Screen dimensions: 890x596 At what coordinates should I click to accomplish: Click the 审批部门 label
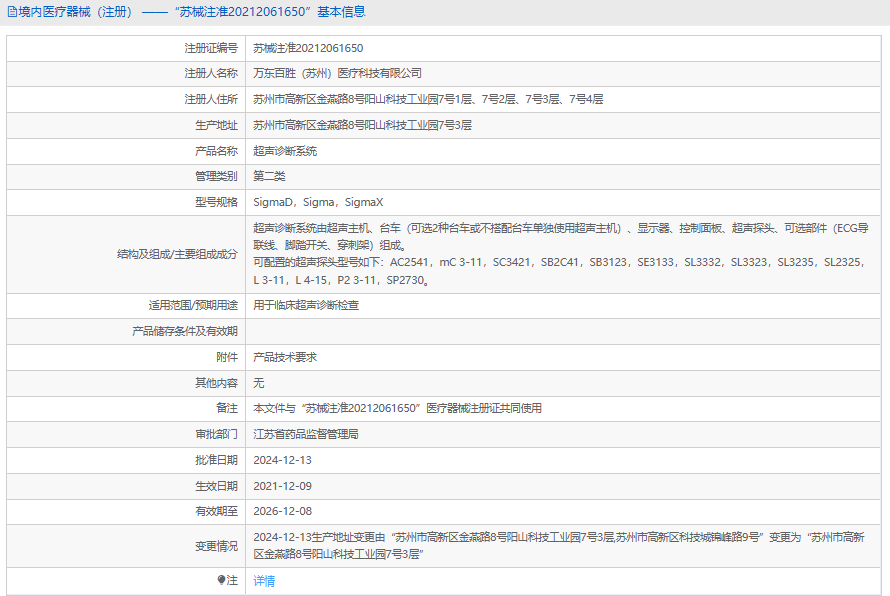click(216, 434)
